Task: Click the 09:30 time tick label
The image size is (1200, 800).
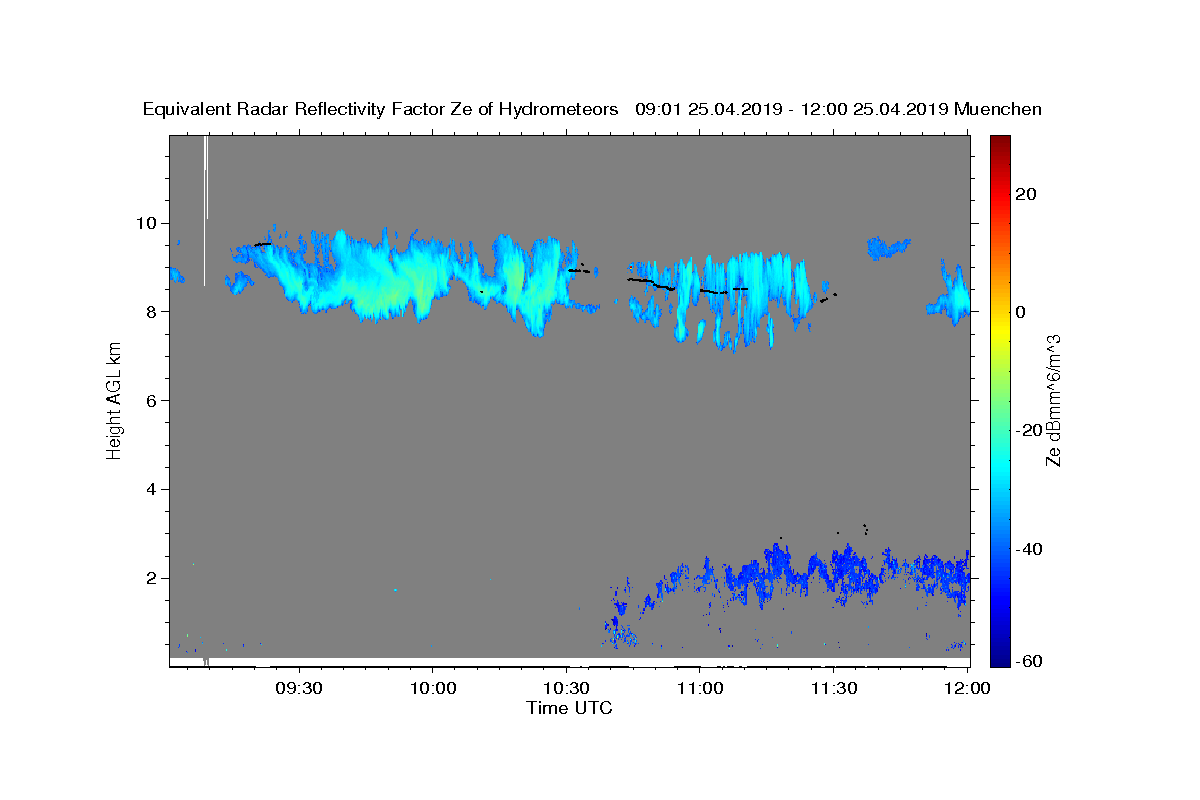Action: [x=298, y=688]
